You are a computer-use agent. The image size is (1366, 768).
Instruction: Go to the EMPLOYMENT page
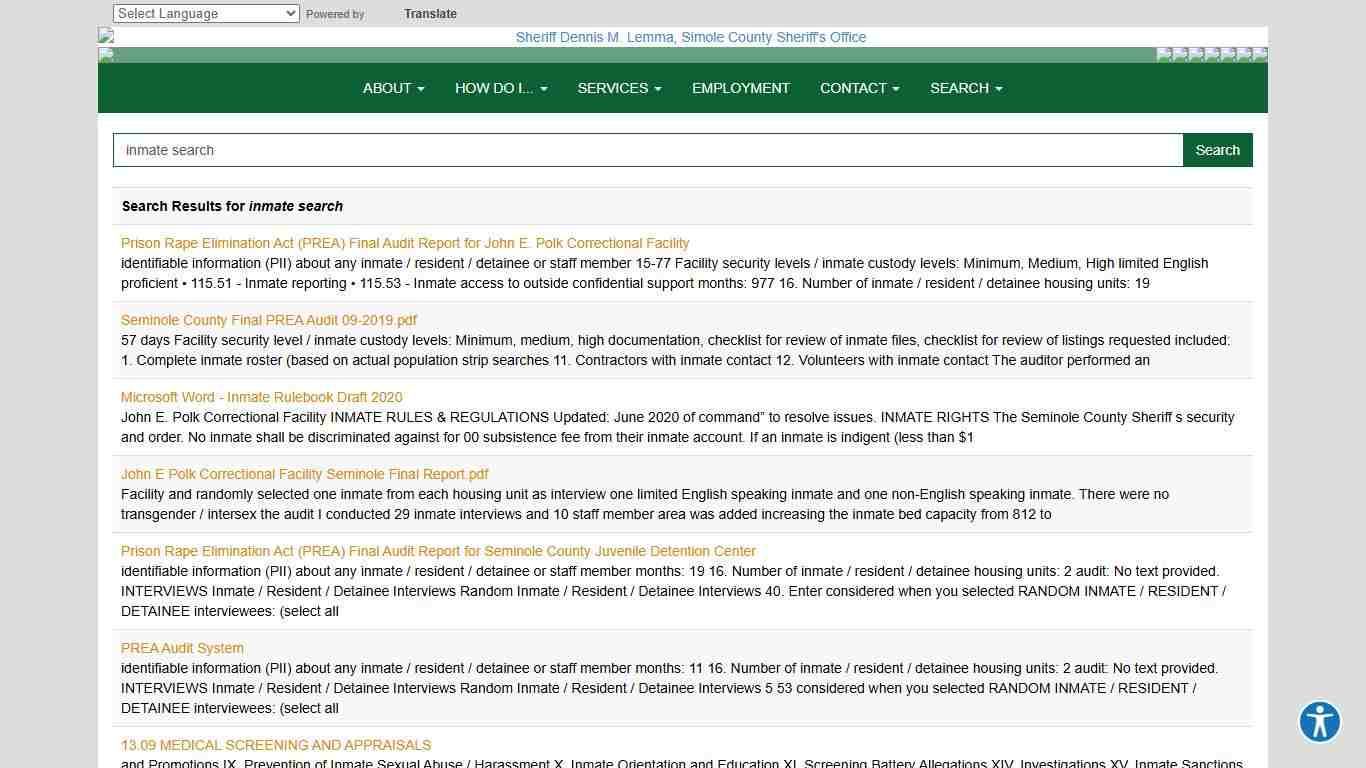point(740,88)
